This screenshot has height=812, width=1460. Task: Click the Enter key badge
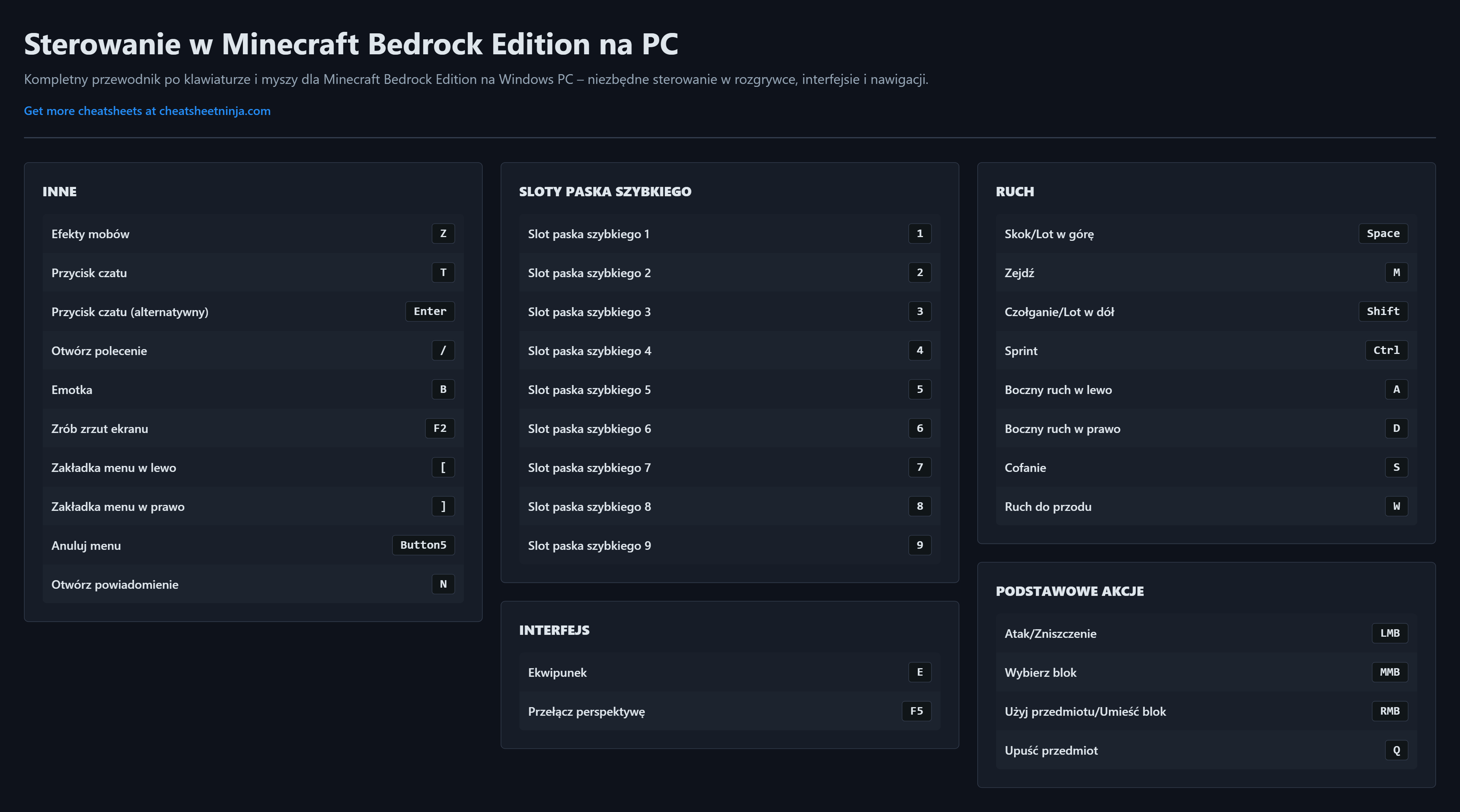click(429, 311)
